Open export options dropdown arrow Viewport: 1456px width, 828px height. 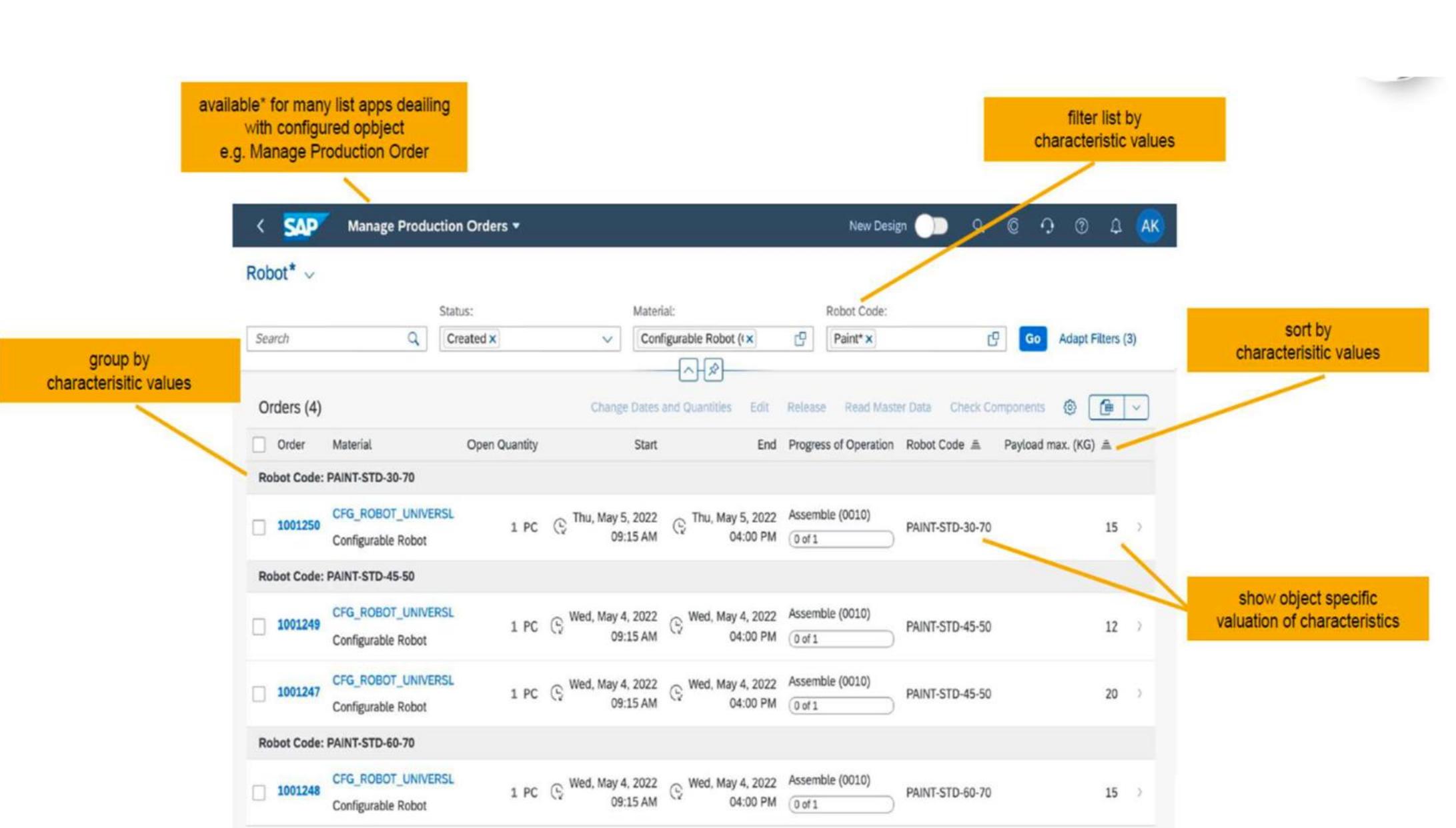point(1137,407)
